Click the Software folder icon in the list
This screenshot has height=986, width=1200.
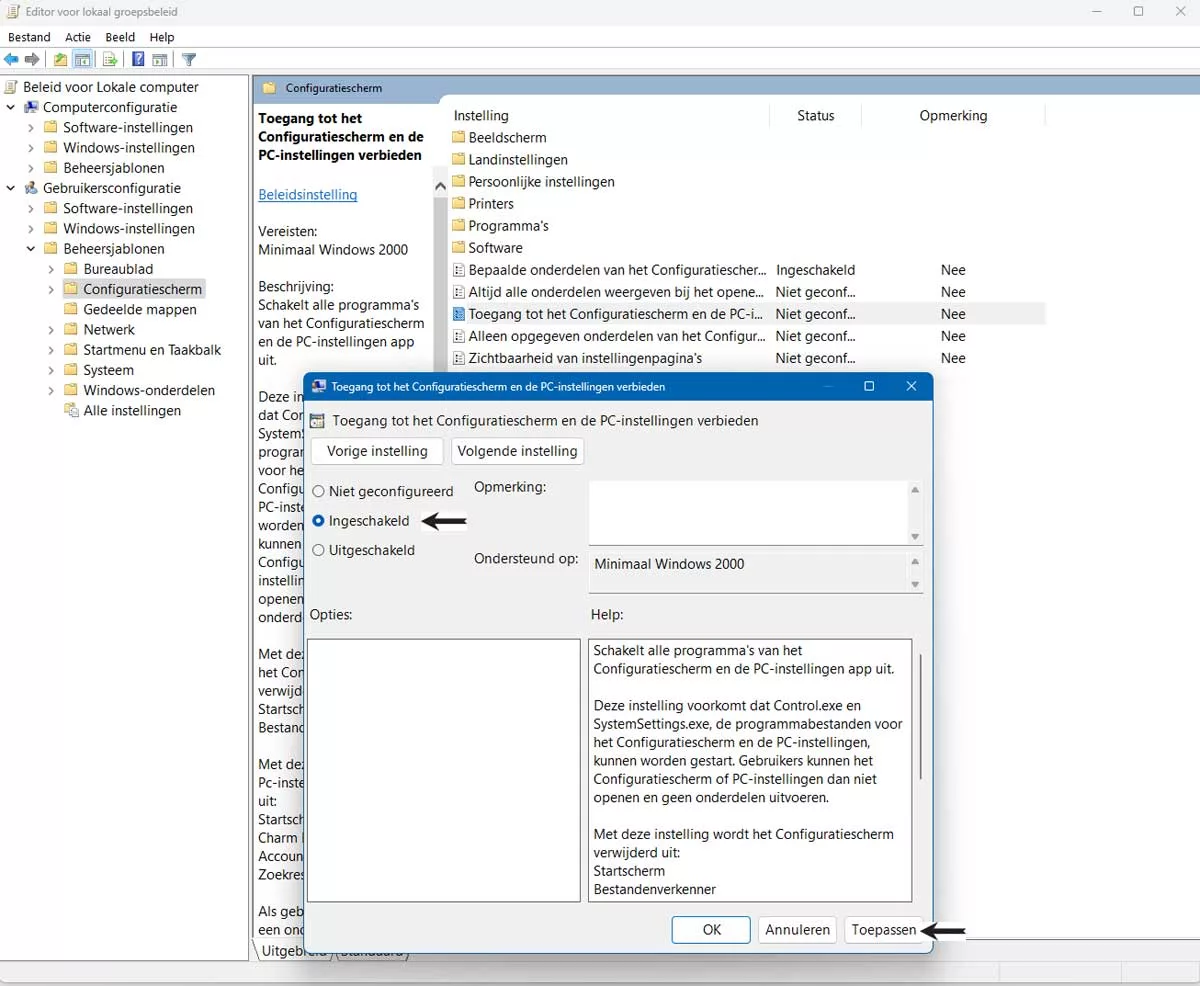tap(459, 247)
